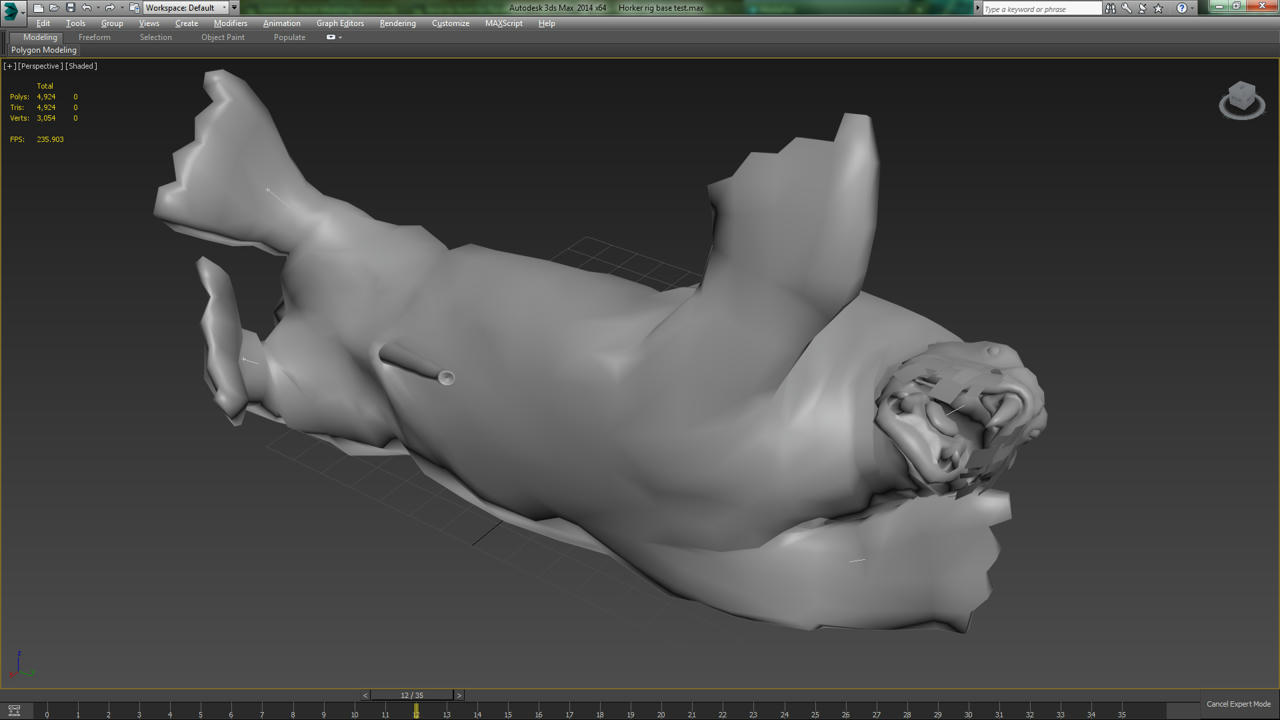
Task: Open the Workspace: Default dropdown
Action: tap(185, 8)
